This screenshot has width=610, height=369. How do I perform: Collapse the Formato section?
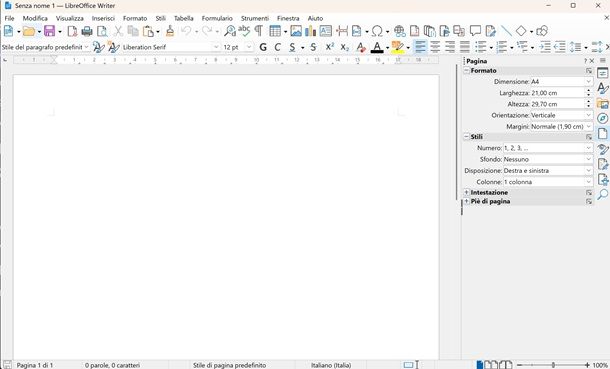pyautogui.click(x=466, y=71)
